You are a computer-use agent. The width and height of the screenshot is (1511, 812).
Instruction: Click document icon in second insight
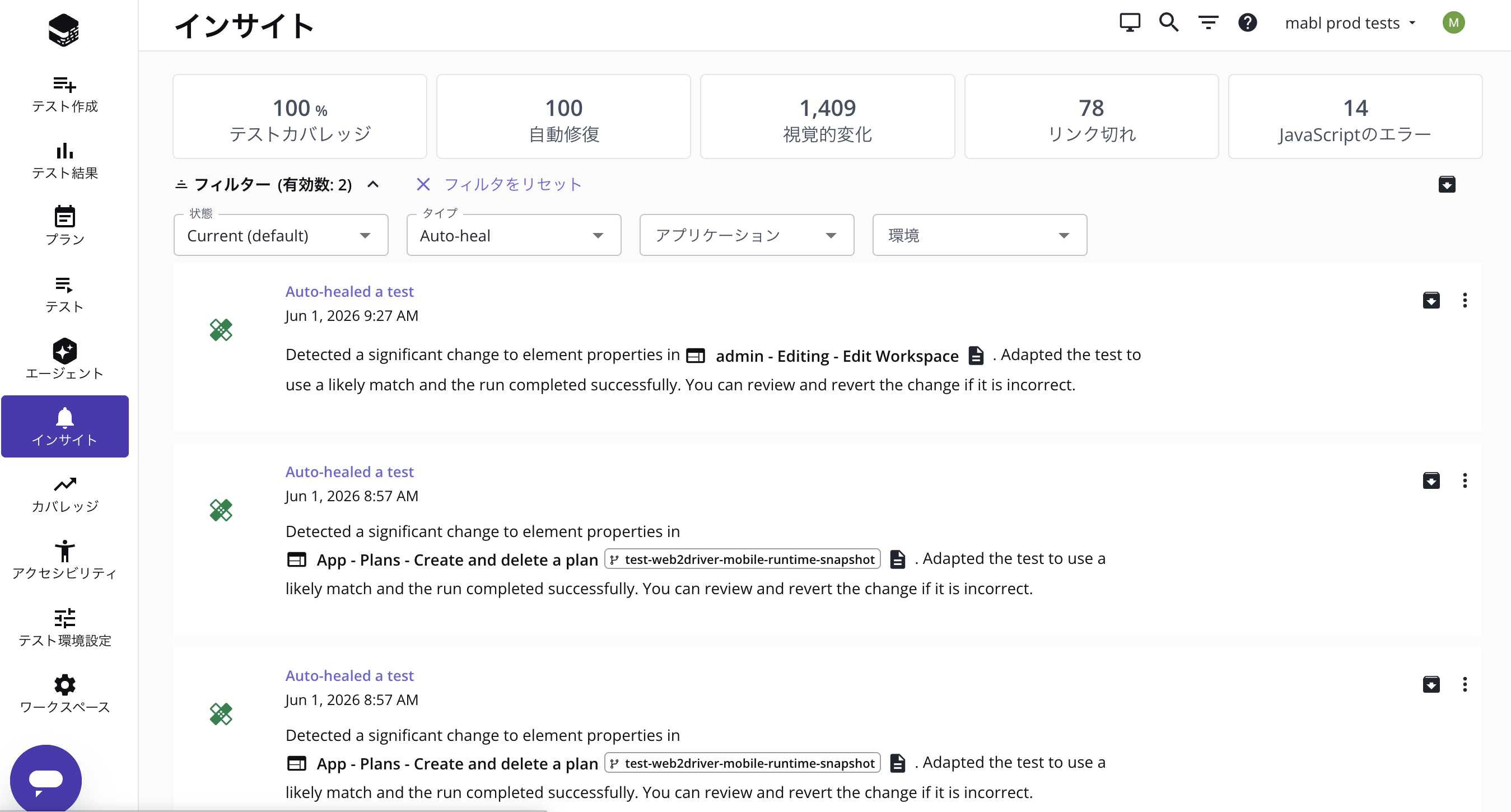pyautogui.click(x=897, y=559)
